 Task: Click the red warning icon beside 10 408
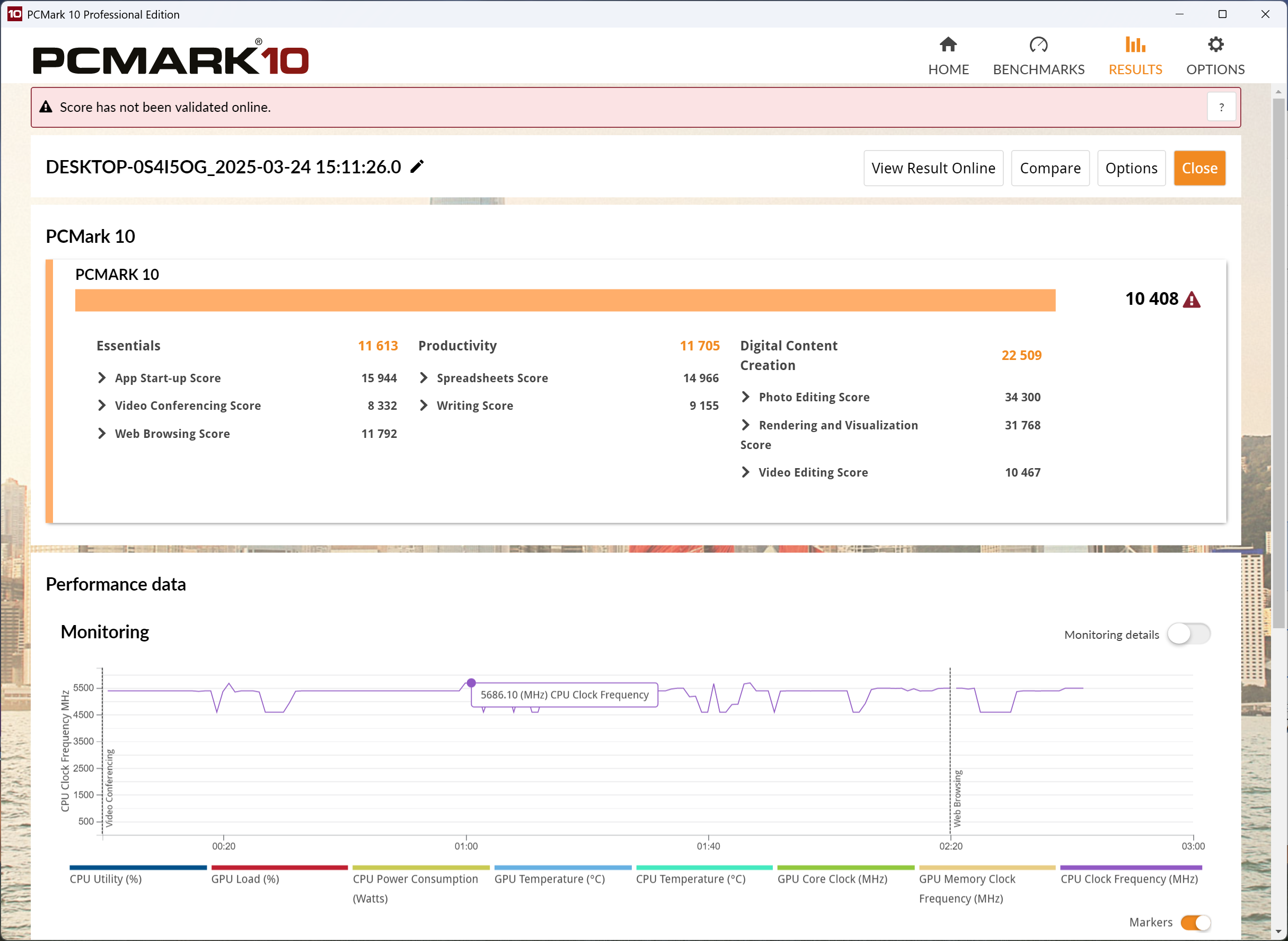tap(1191, 300)
